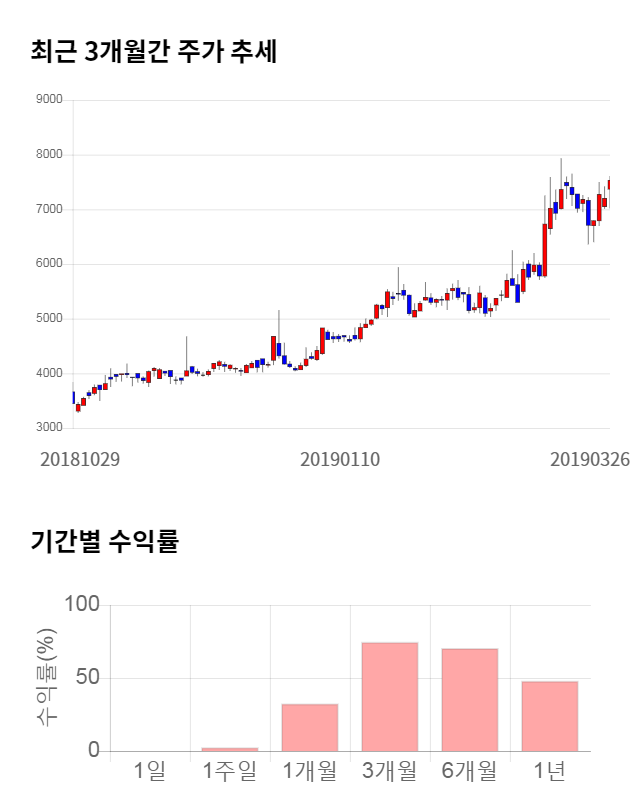Click the 1년 return bar

point(549,715)
